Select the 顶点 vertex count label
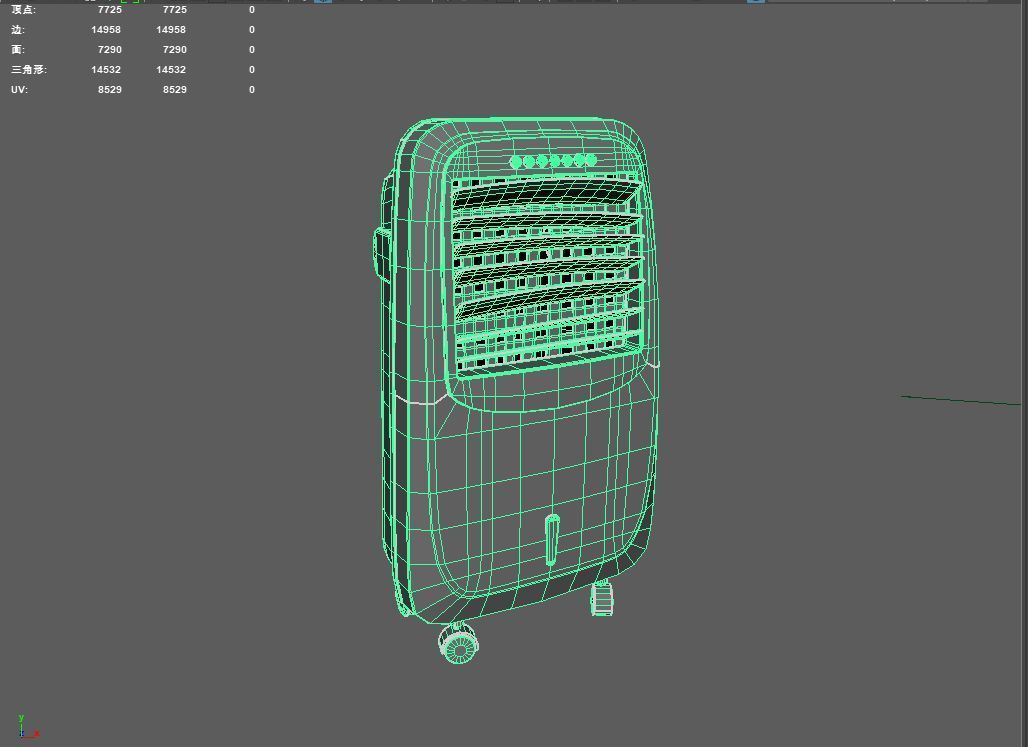Image resolution: width=1028 pixels, height=747 pixels. click(x=24, y=10)
